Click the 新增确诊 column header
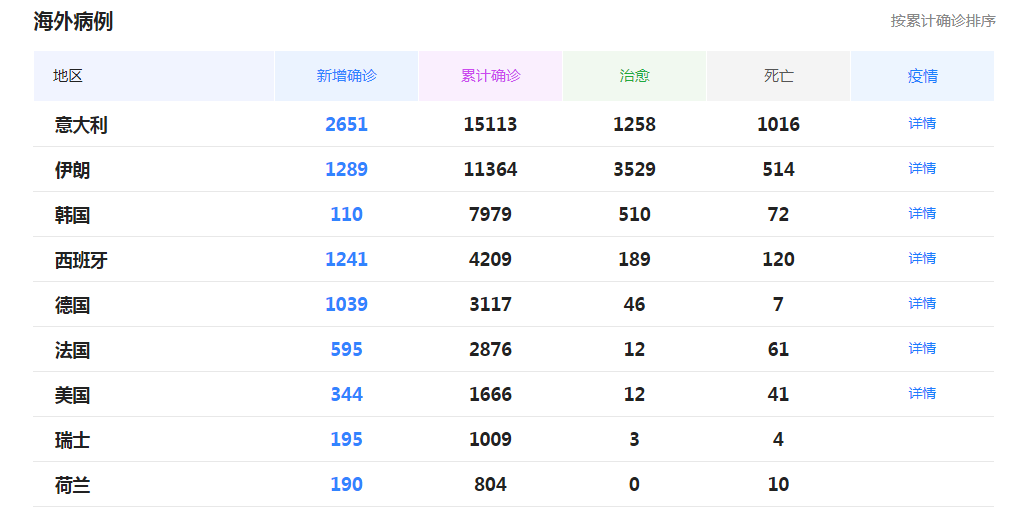The image size is (1029, 511). click(x=346, y=76)
